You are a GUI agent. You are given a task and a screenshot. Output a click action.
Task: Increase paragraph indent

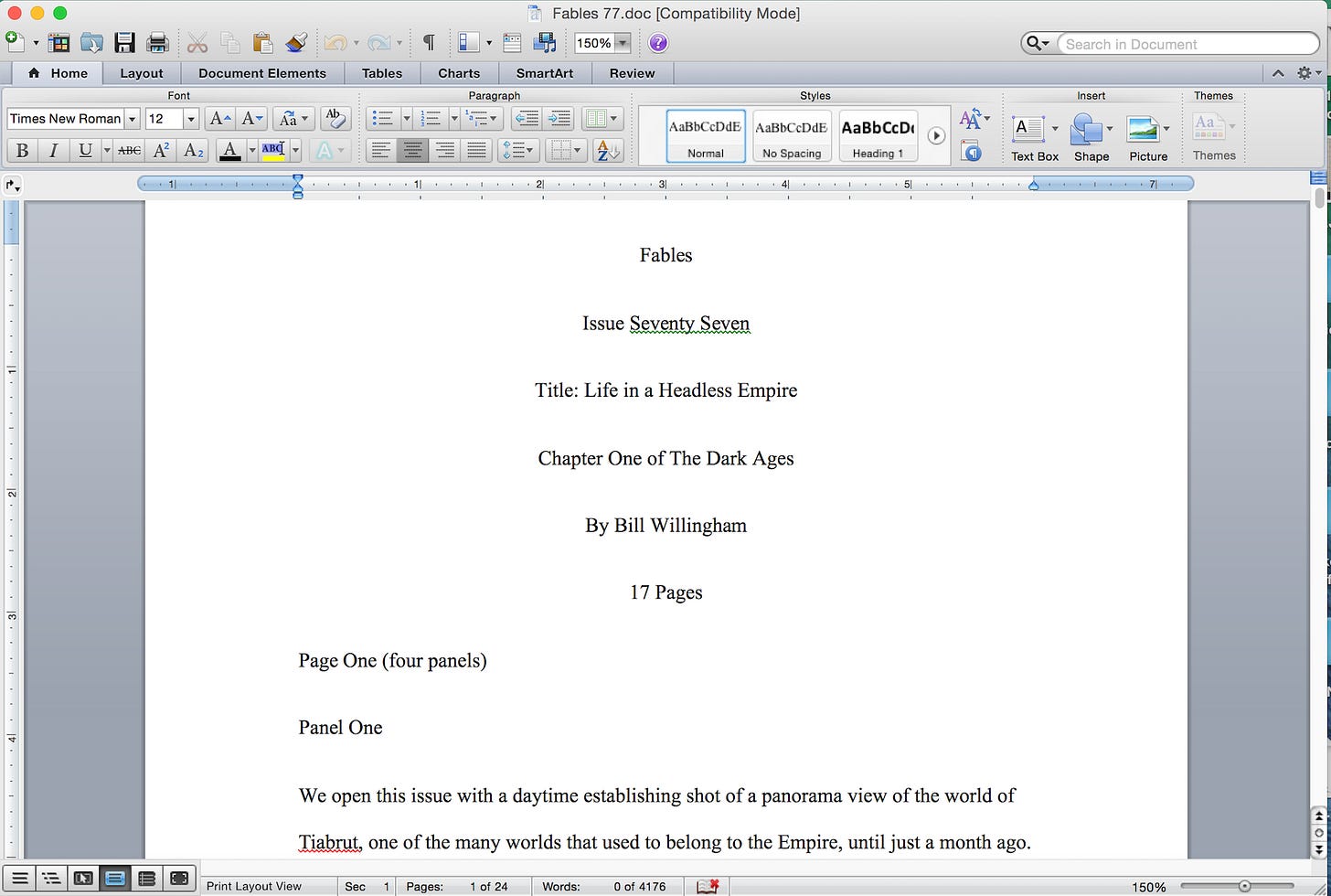click(x=558, y=119)
